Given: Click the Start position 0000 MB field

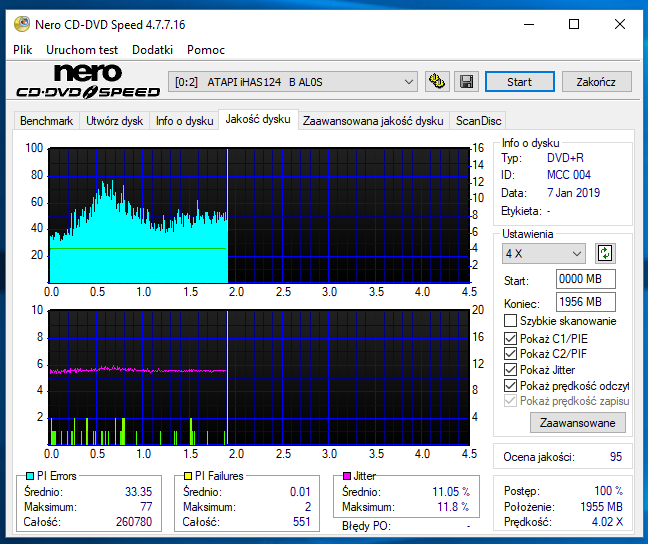Looking at the screenshot, I should (x=586, y=279).
